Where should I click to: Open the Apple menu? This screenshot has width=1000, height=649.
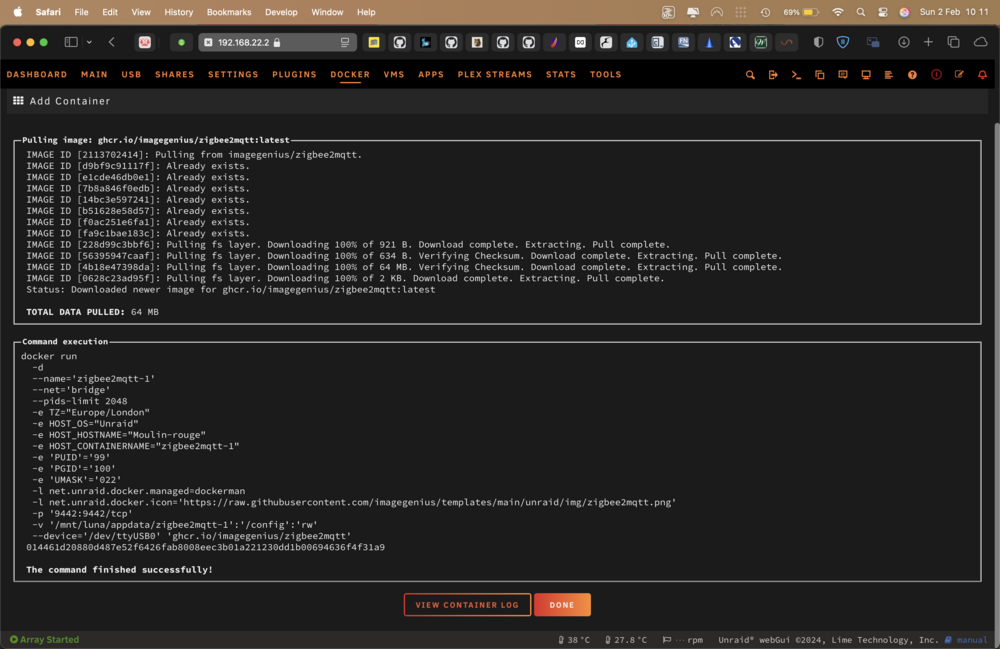18,11
